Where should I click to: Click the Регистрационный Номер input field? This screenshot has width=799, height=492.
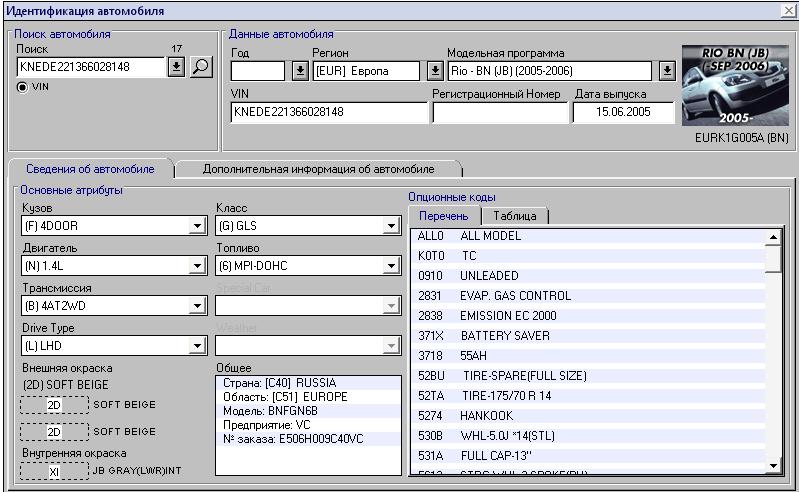click(498, 112)
